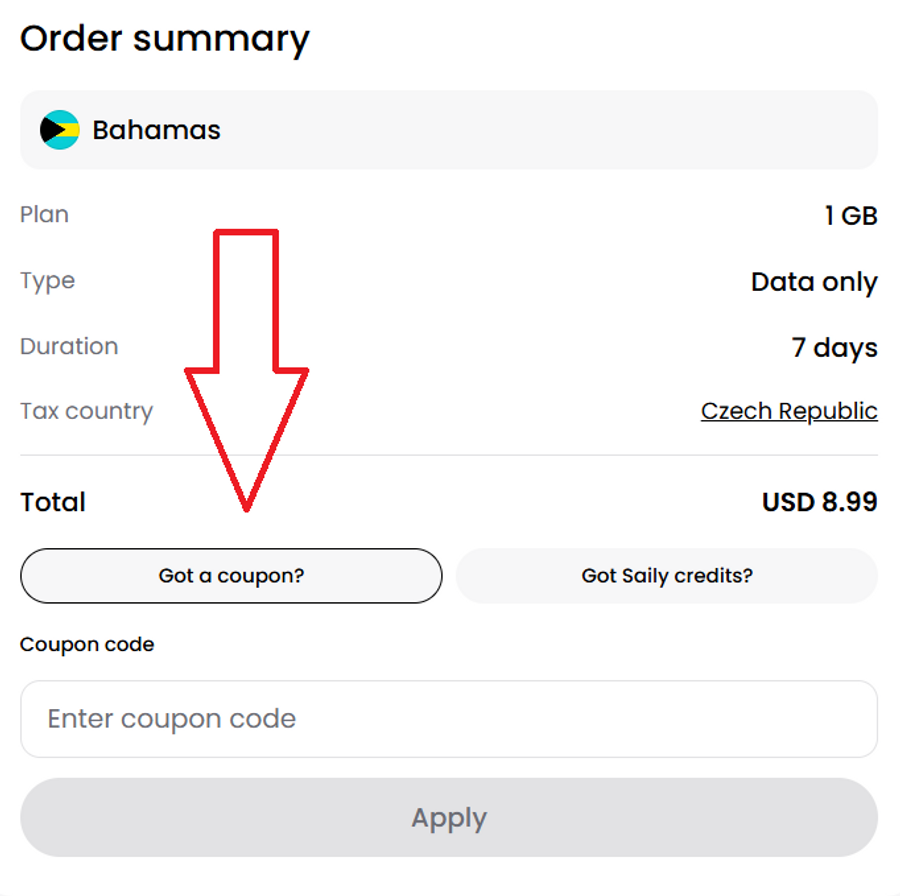Focus the Enter coupon code field

tap(449, 719)
